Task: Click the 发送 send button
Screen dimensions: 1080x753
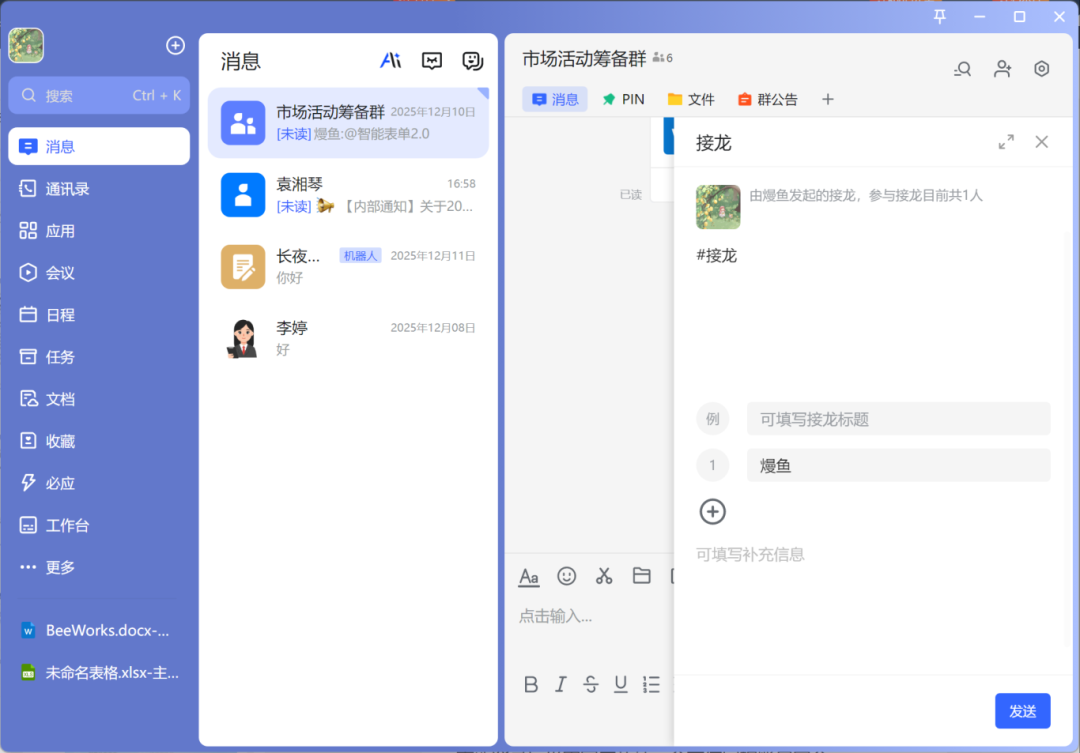Action: pyautogui.click(x=1022, y=711)
